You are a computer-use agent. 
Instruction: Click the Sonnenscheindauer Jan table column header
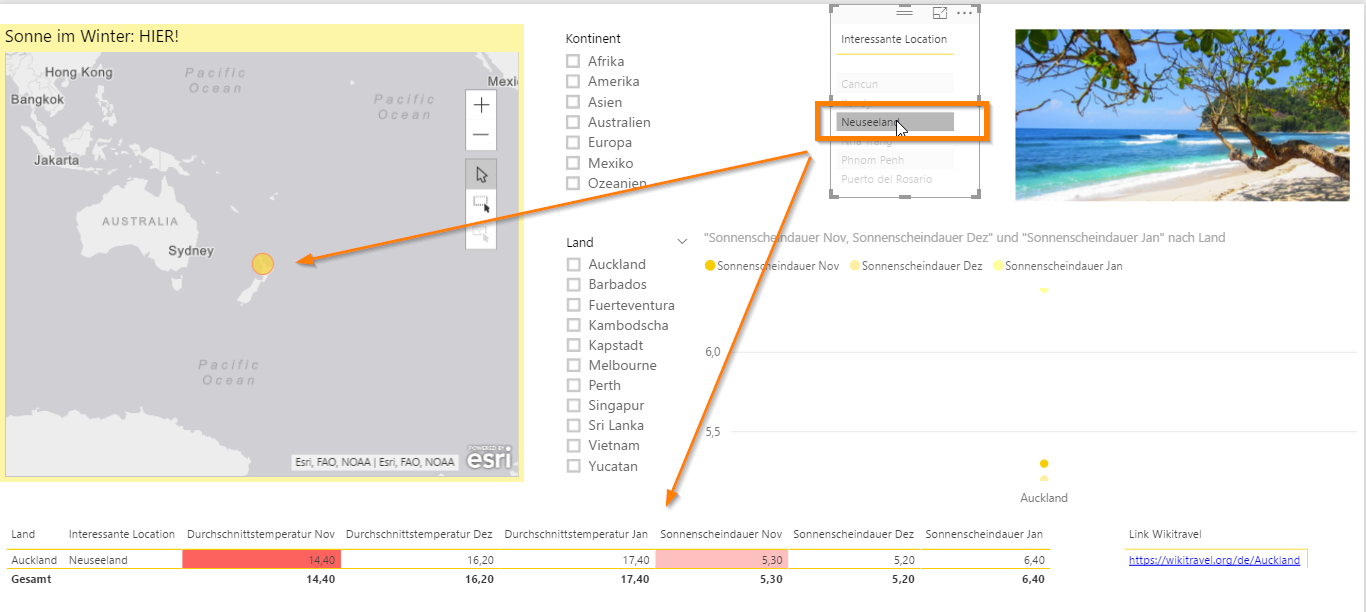[984, 534]
